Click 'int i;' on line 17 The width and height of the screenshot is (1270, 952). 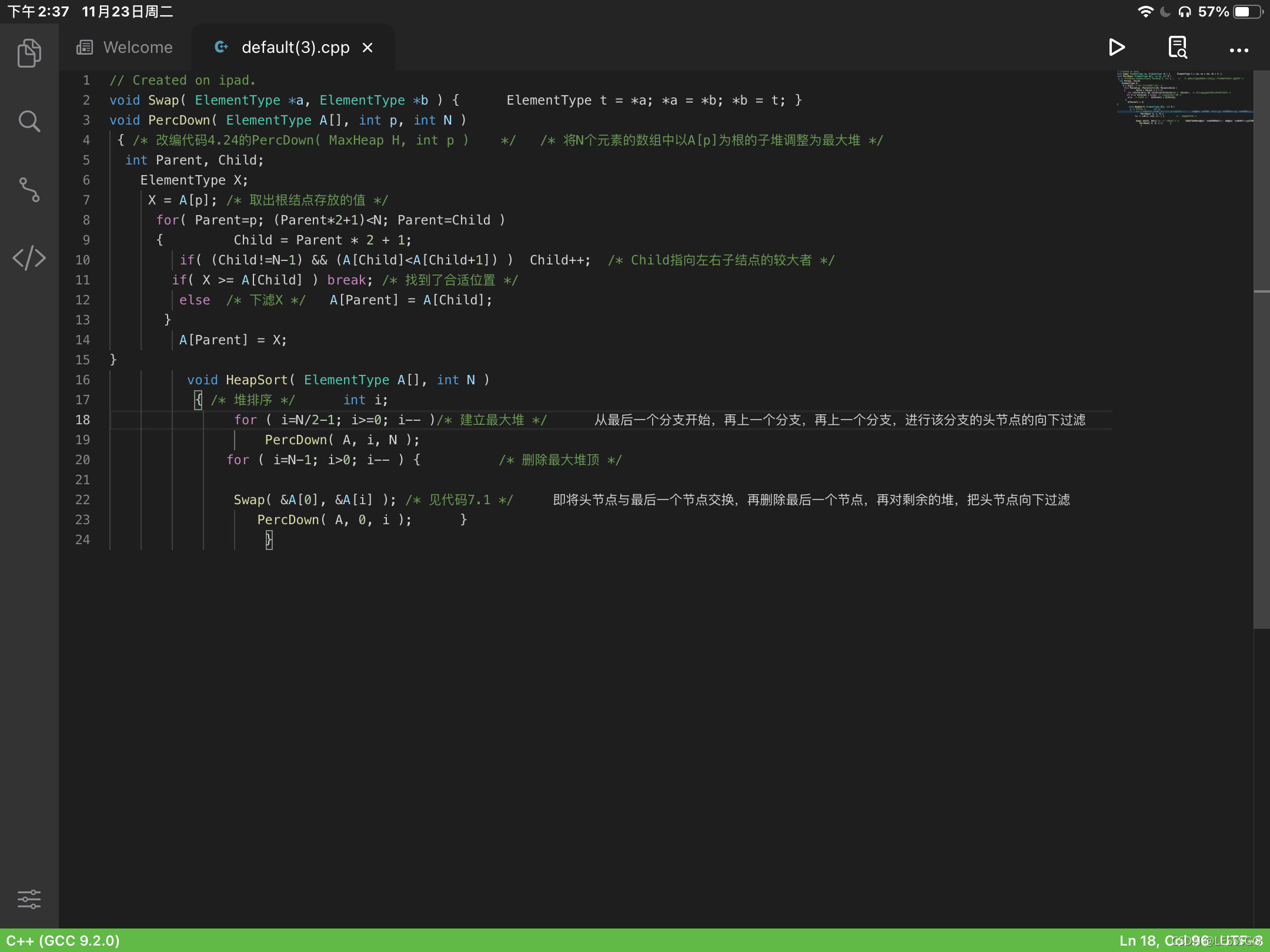(x=366, y=400)
